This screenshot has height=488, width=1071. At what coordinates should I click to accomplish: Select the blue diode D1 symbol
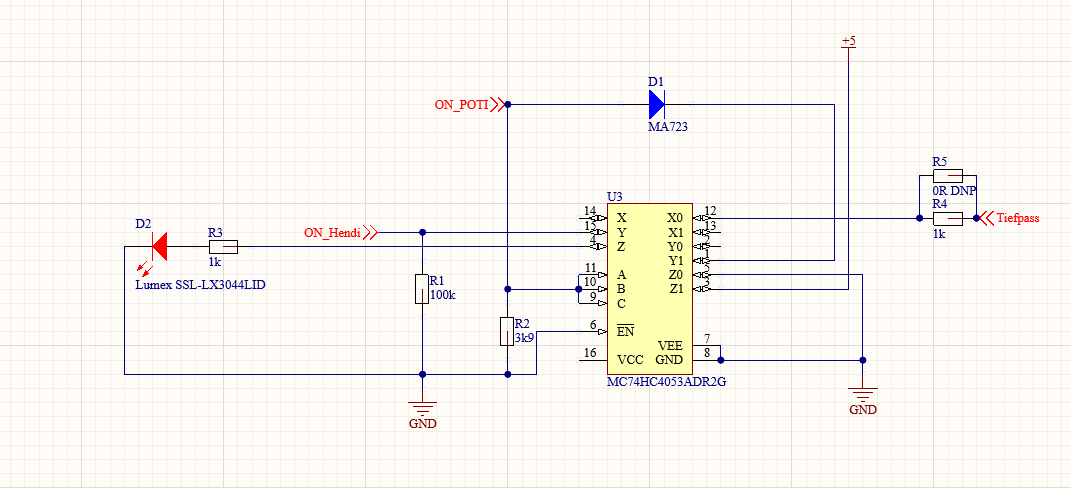click(657, 103)
